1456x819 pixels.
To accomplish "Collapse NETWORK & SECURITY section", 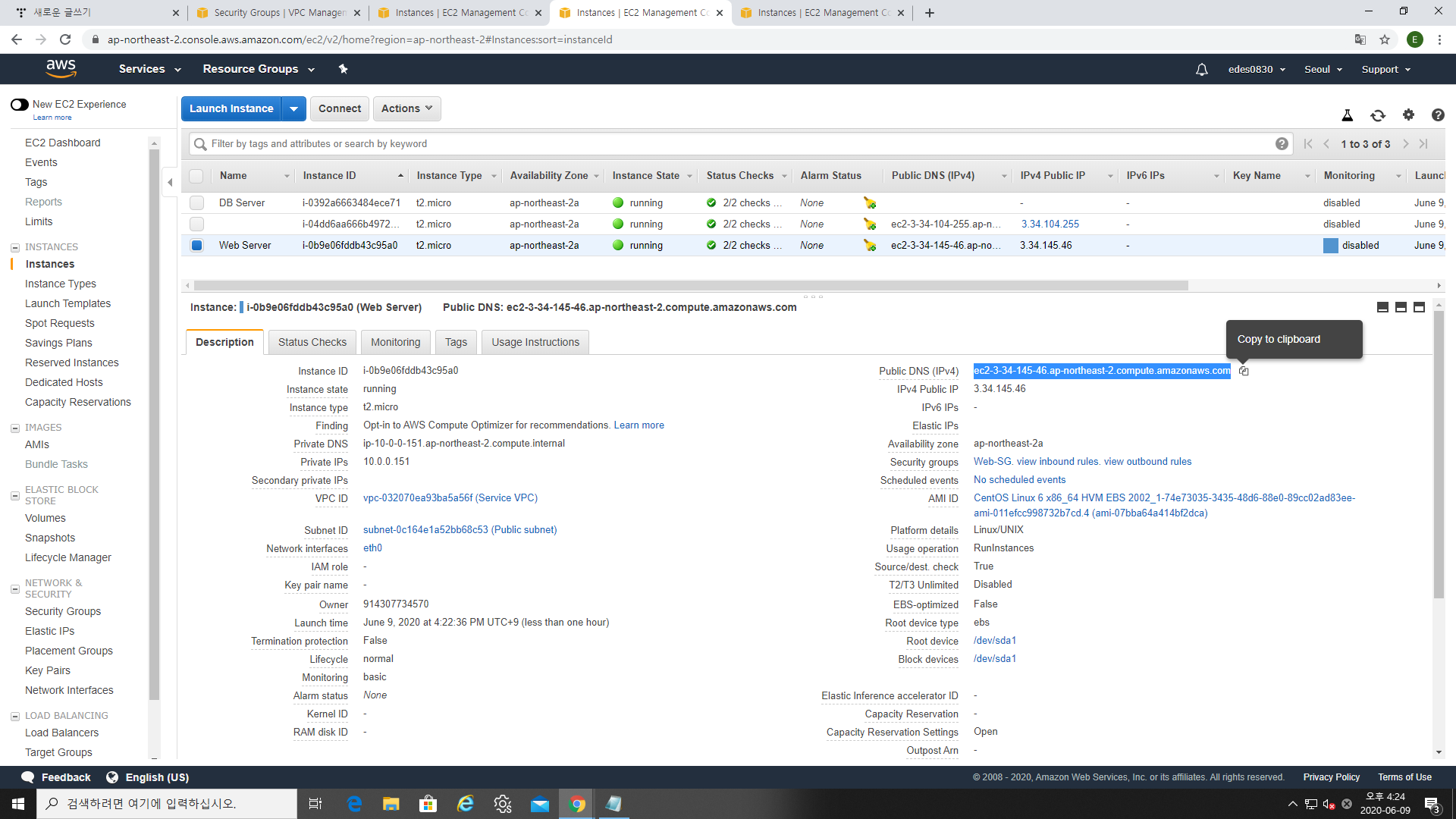I will [x=15, y=589].
